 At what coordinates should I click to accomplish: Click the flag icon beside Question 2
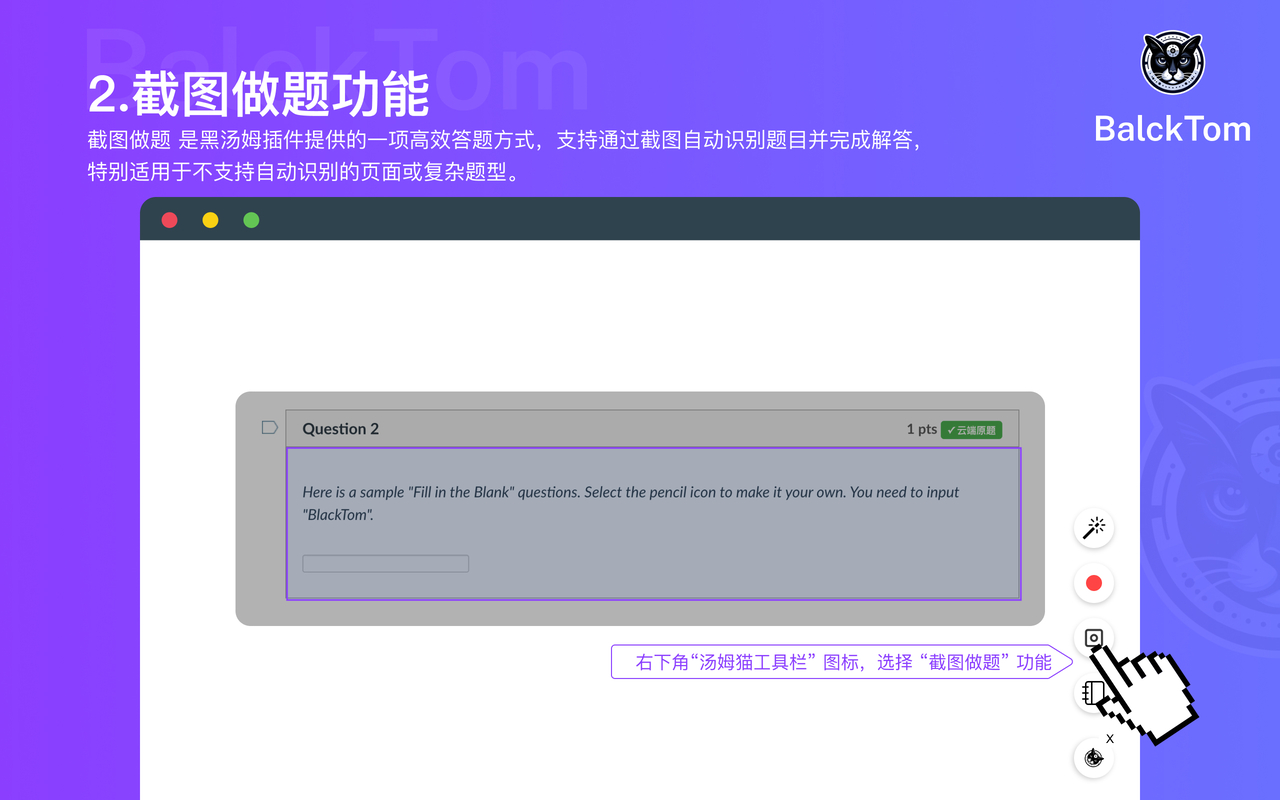coord(269,428)
